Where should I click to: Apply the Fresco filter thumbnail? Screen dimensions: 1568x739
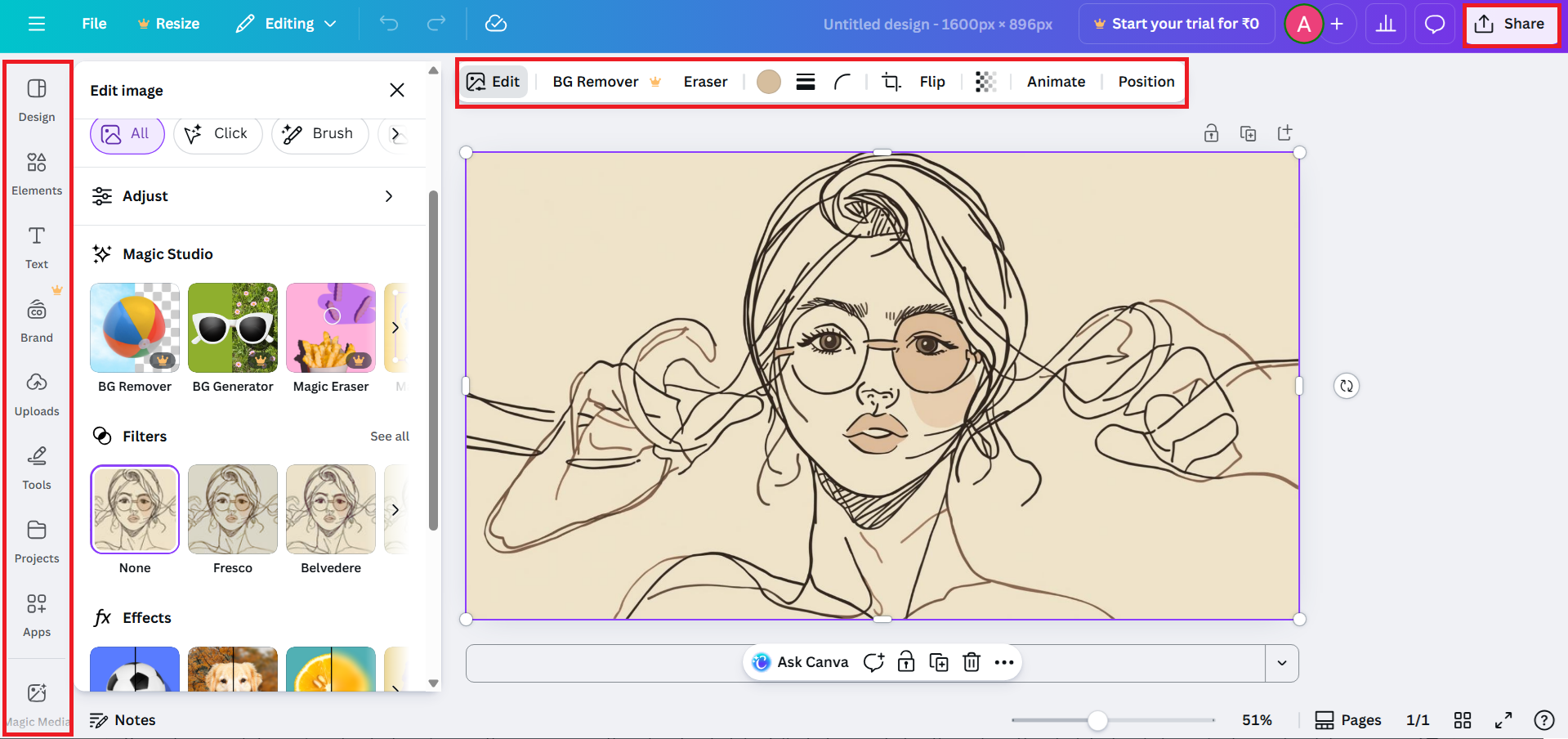pyautogui.click(x=233, y=509)
